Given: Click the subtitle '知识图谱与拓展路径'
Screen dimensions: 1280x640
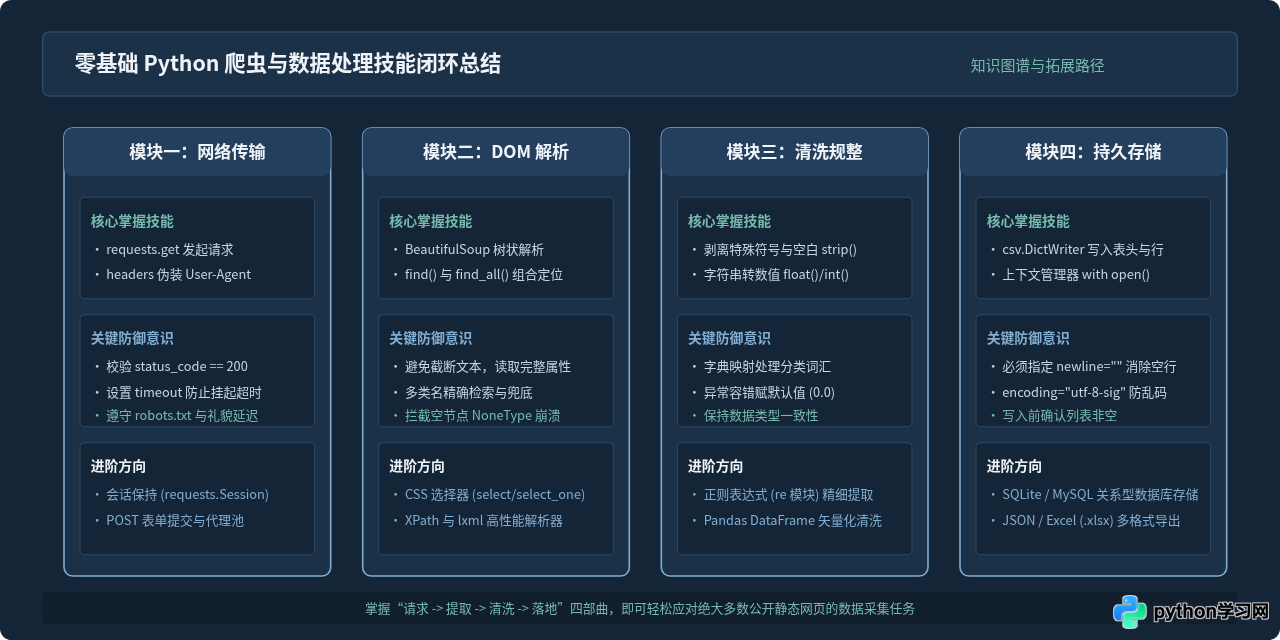Looking at the screenshot, I should coord(1037,66).
